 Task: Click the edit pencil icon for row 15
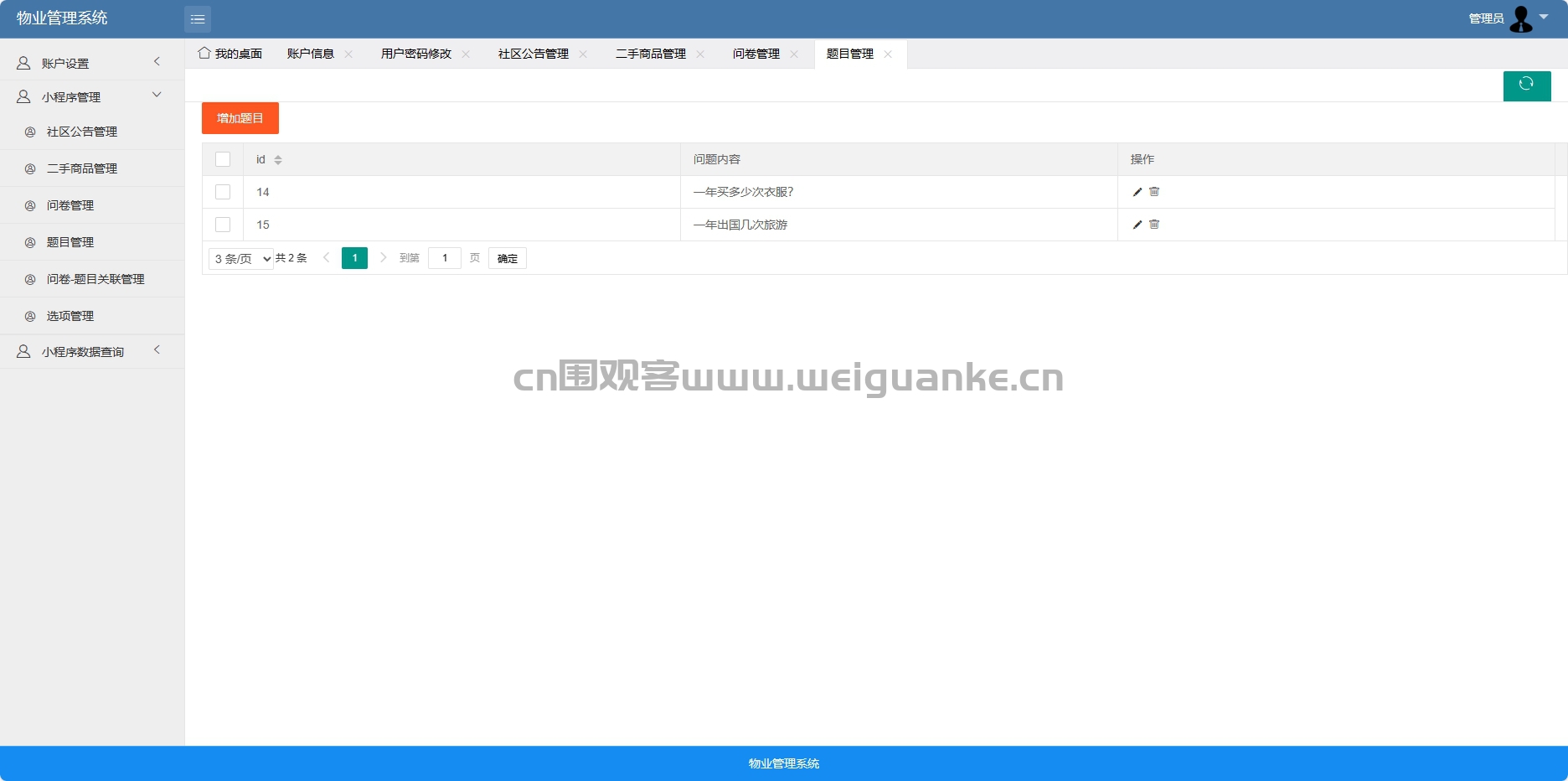point(1137,225)
